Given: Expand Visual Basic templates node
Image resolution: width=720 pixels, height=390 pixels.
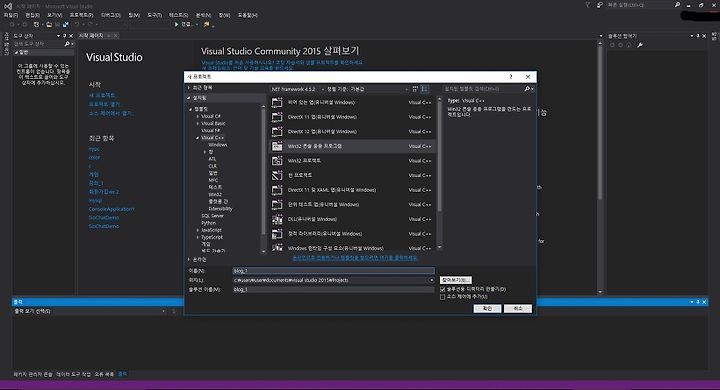Looking at the screenshot, I should pyautogui.click(x=198, y=124).
